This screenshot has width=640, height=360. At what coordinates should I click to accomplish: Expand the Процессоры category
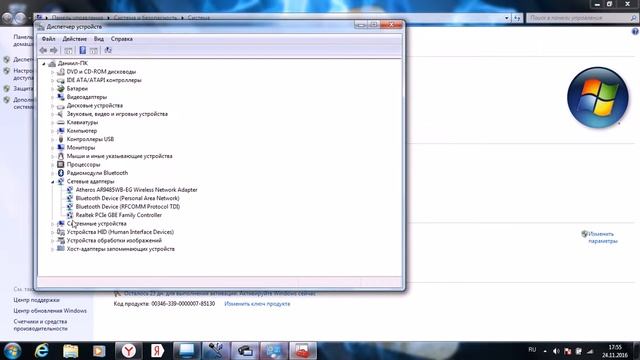point(52,164)
